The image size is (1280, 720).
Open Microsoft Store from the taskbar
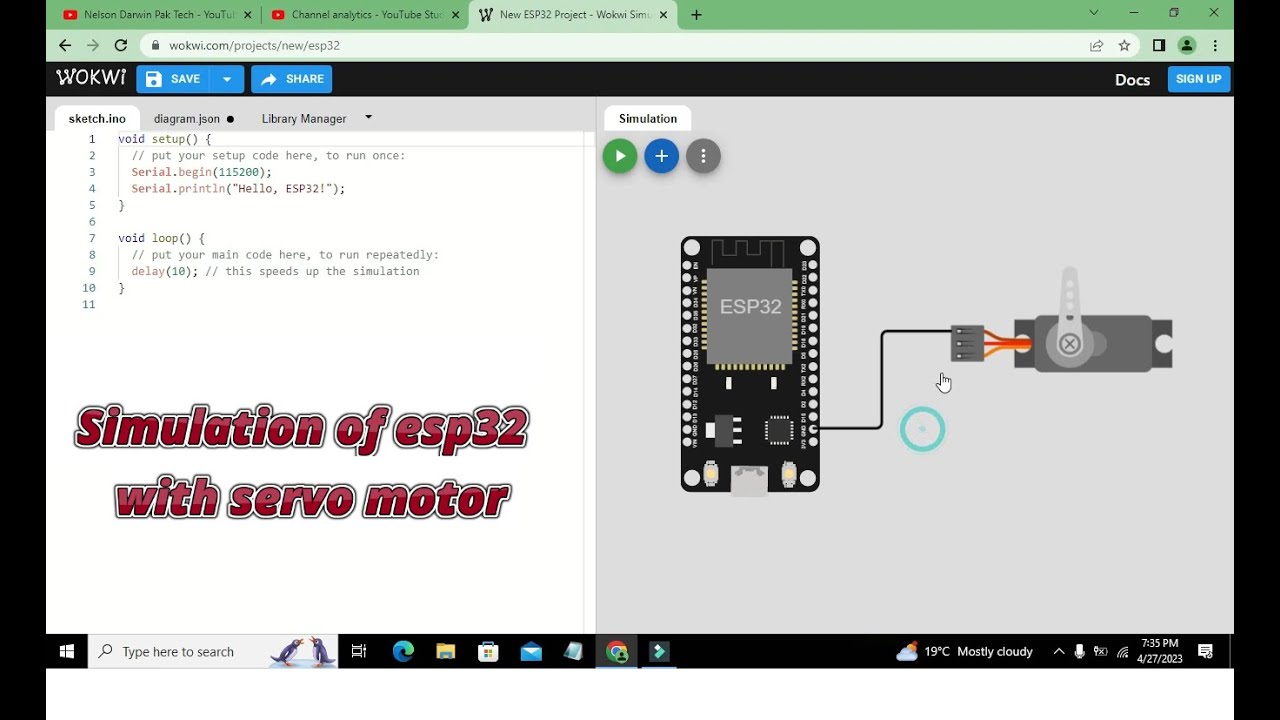click(x=488, y=651)
